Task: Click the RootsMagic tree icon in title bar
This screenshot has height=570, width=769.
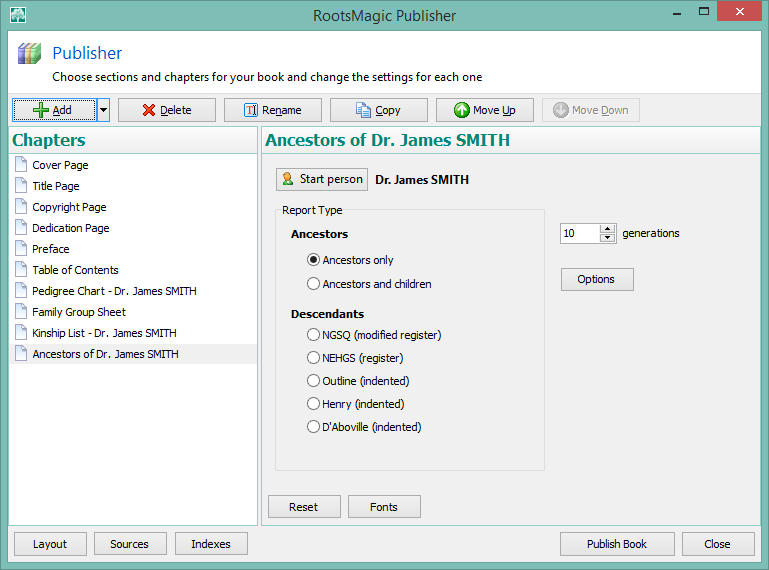Action: (x=18, y=15)
